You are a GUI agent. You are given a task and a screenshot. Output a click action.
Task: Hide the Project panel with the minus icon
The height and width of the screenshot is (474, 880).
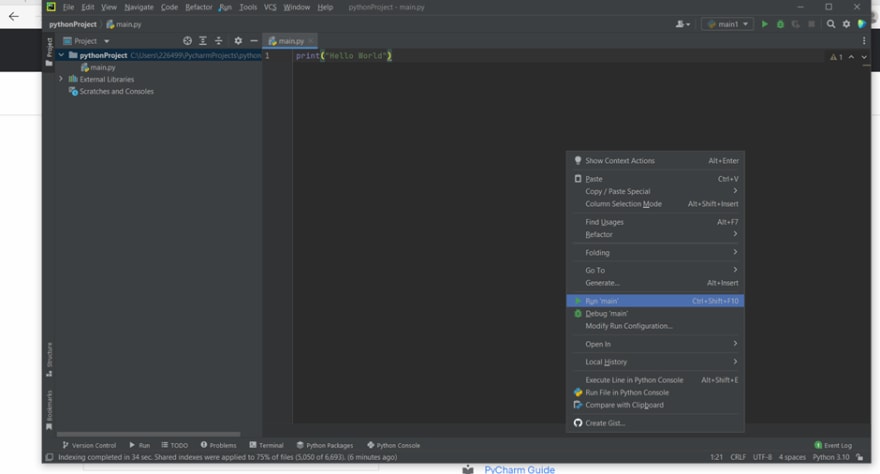coord(254,41)
